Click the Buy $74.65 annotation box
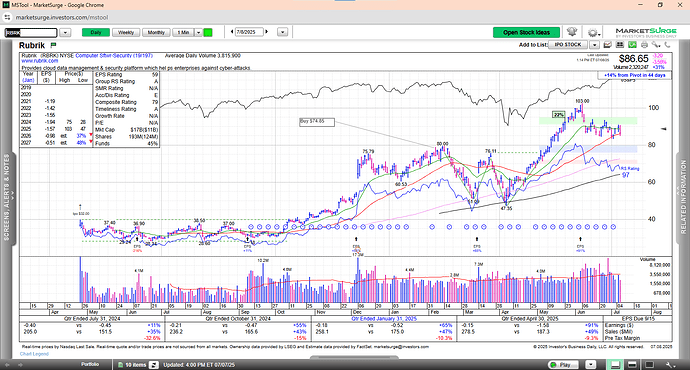Viewport: 690px width, 370px height. (x=317, y=122)
